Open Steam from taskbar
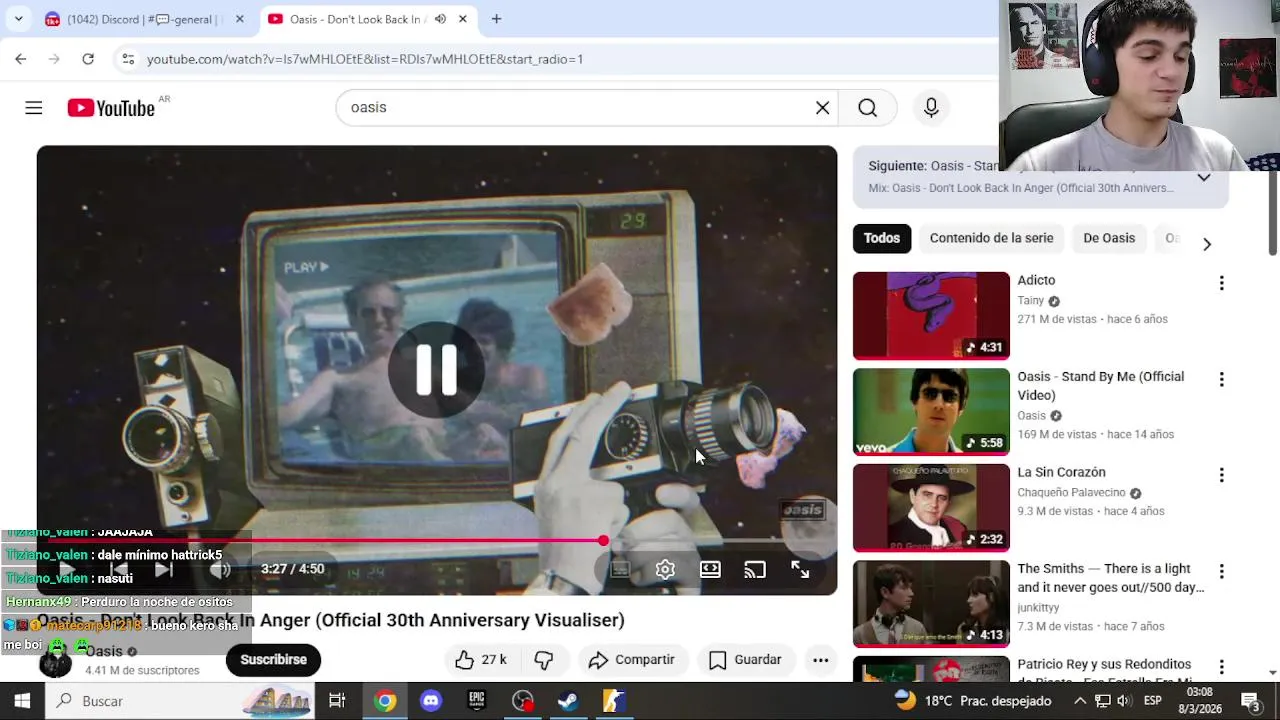Viewport: 1280px width, 720px height. click(568, 701)
